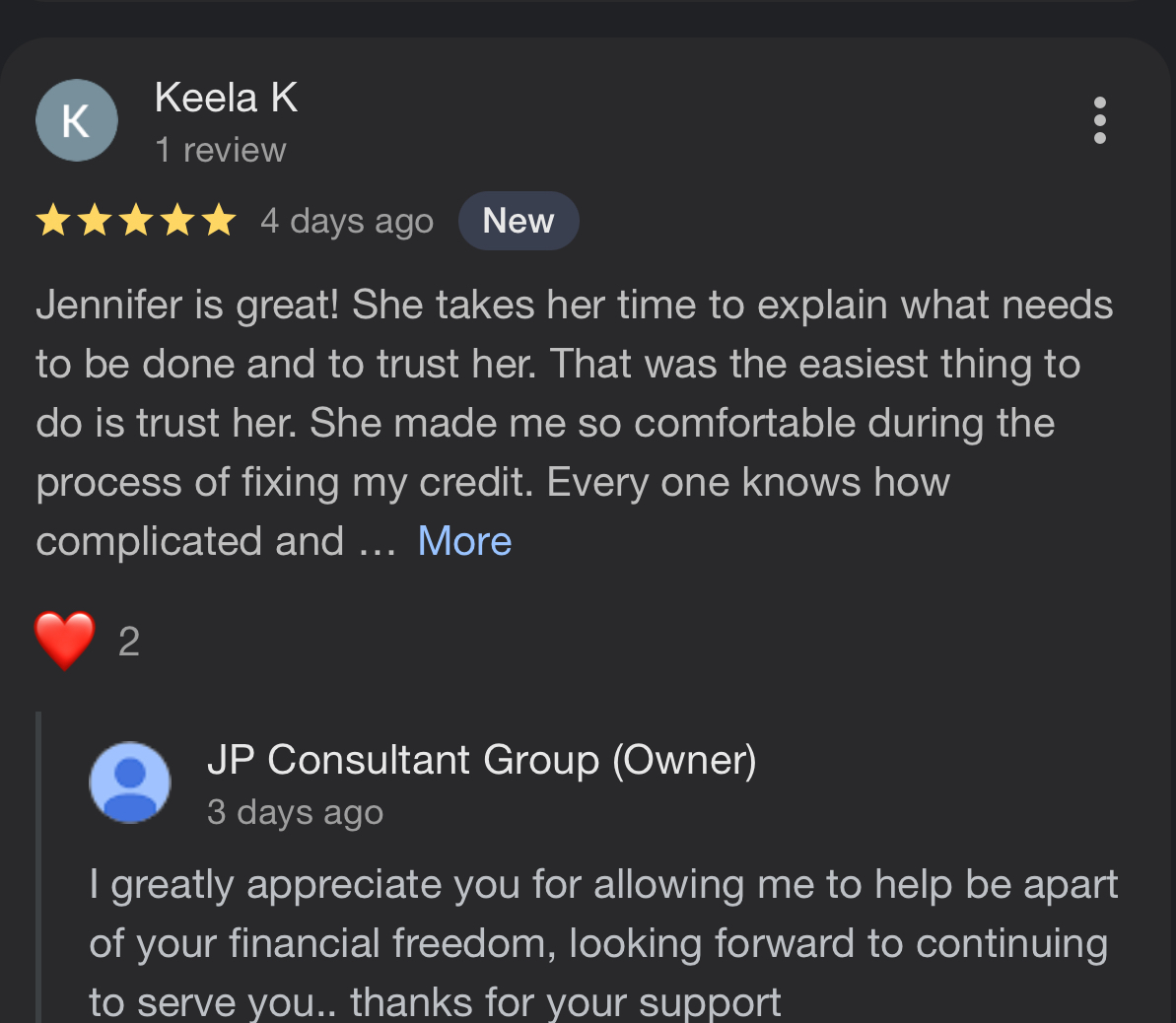Screen dimensions: 1176x1023
Task: Expand the review with the More link
Action: click(464, 541)
